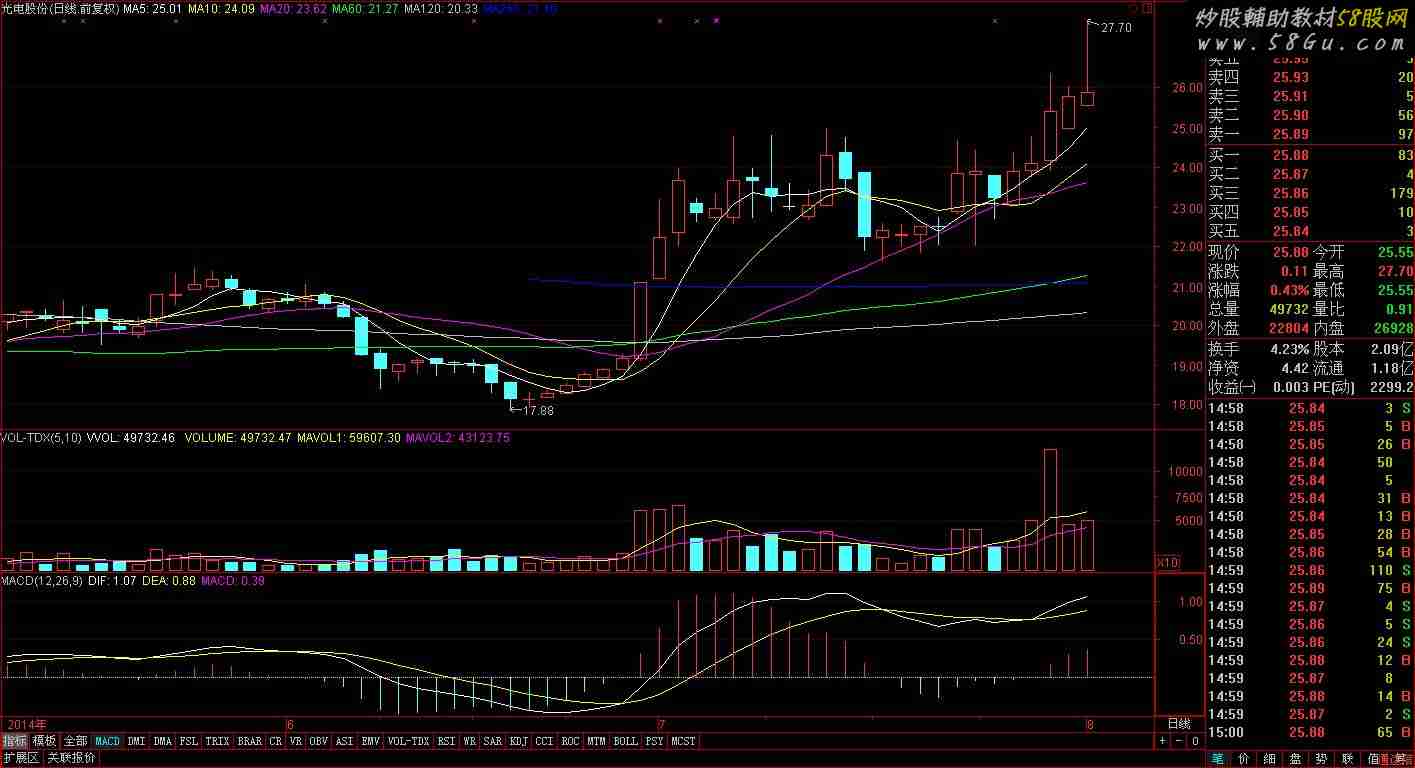Click the 全部 button in indicator bar
1415x768 pixels.
point(76,741)
